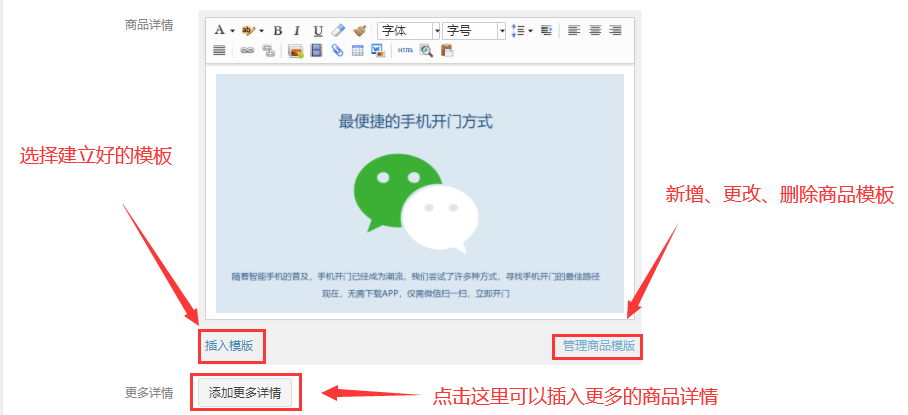Attach a file with the paperclip icon
Image resolution: width=908 pixels, height=415 pixels.
coord(337,51)
